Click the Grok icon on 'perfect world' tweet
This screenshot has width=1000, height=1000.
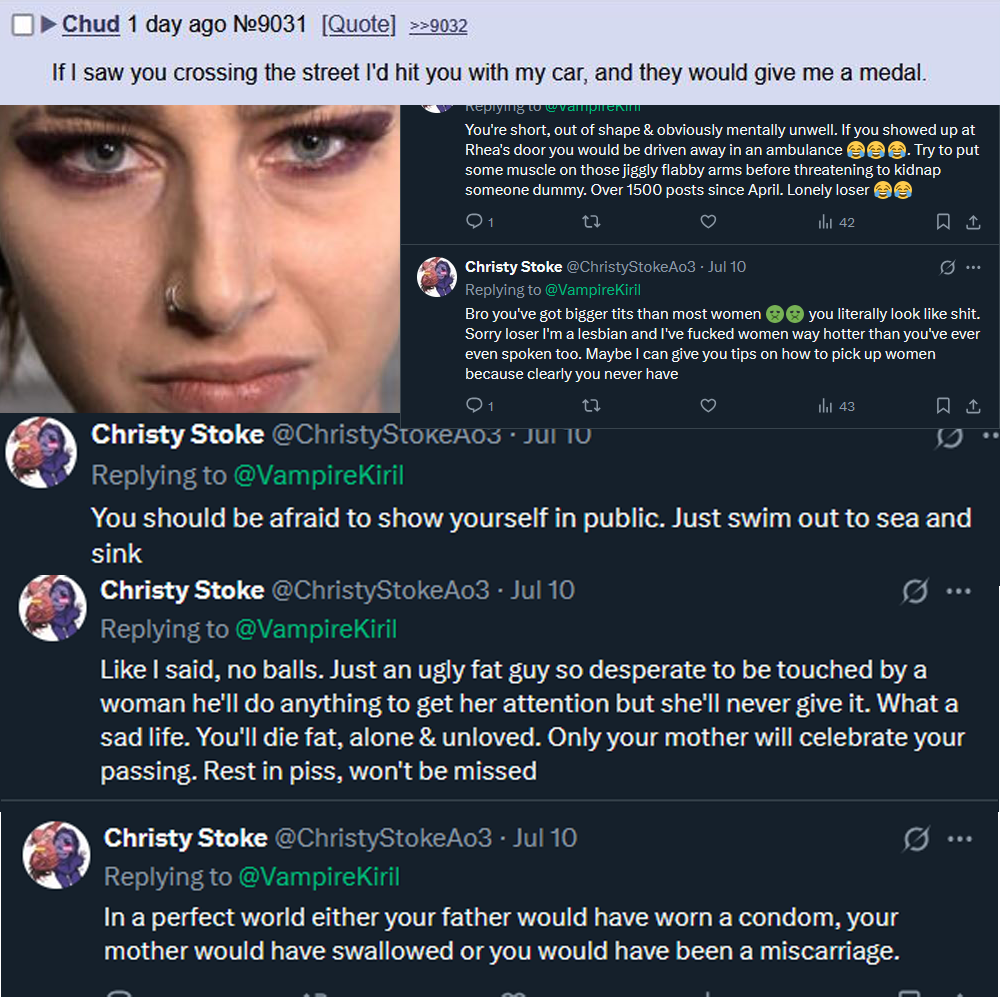coord(916,839)
